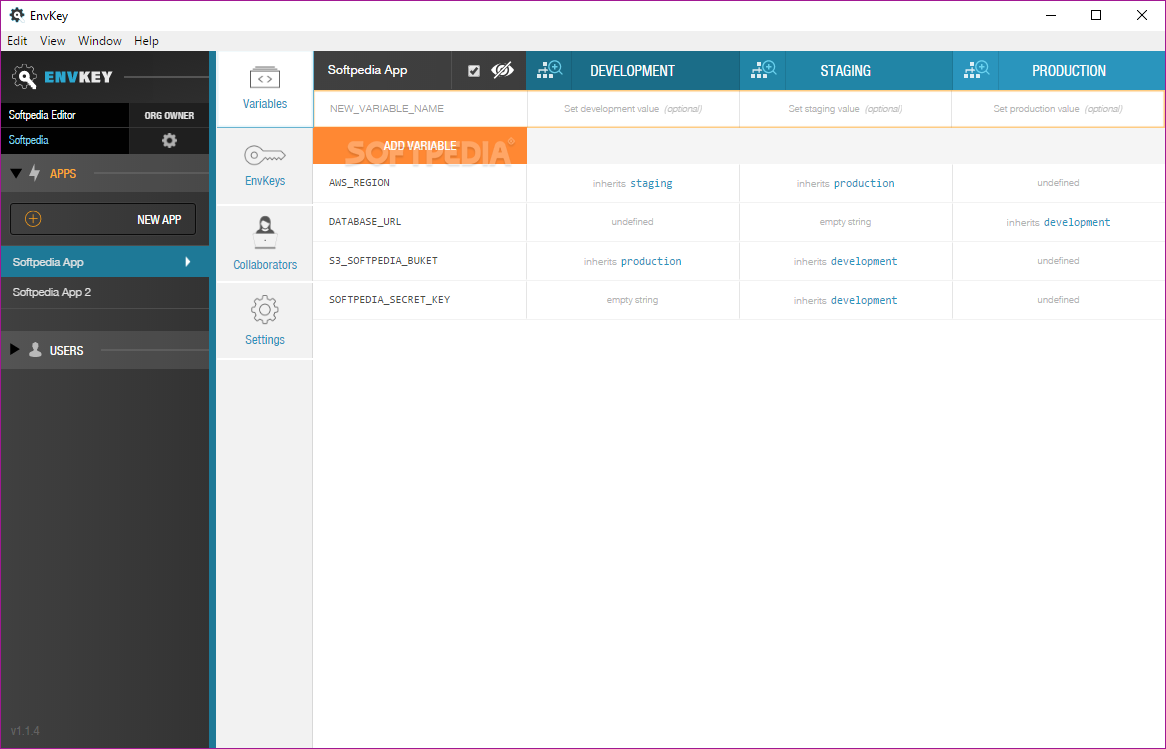Click the Set development value field
1166x749 pixels.
[x=633, y=109]
